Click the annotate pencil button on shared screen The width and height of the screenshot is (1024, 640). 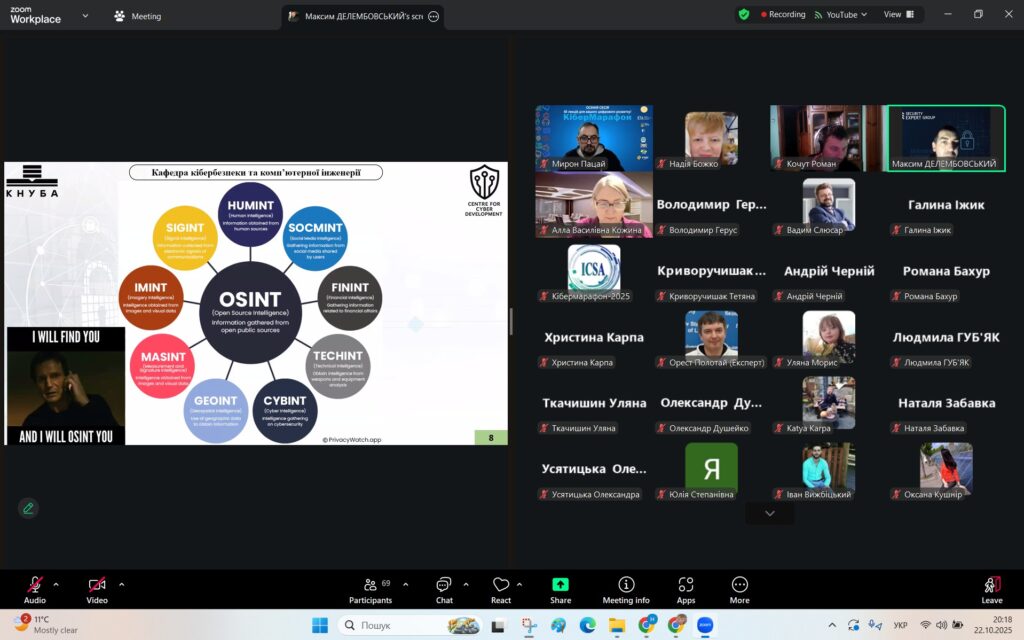coord(28,508)
